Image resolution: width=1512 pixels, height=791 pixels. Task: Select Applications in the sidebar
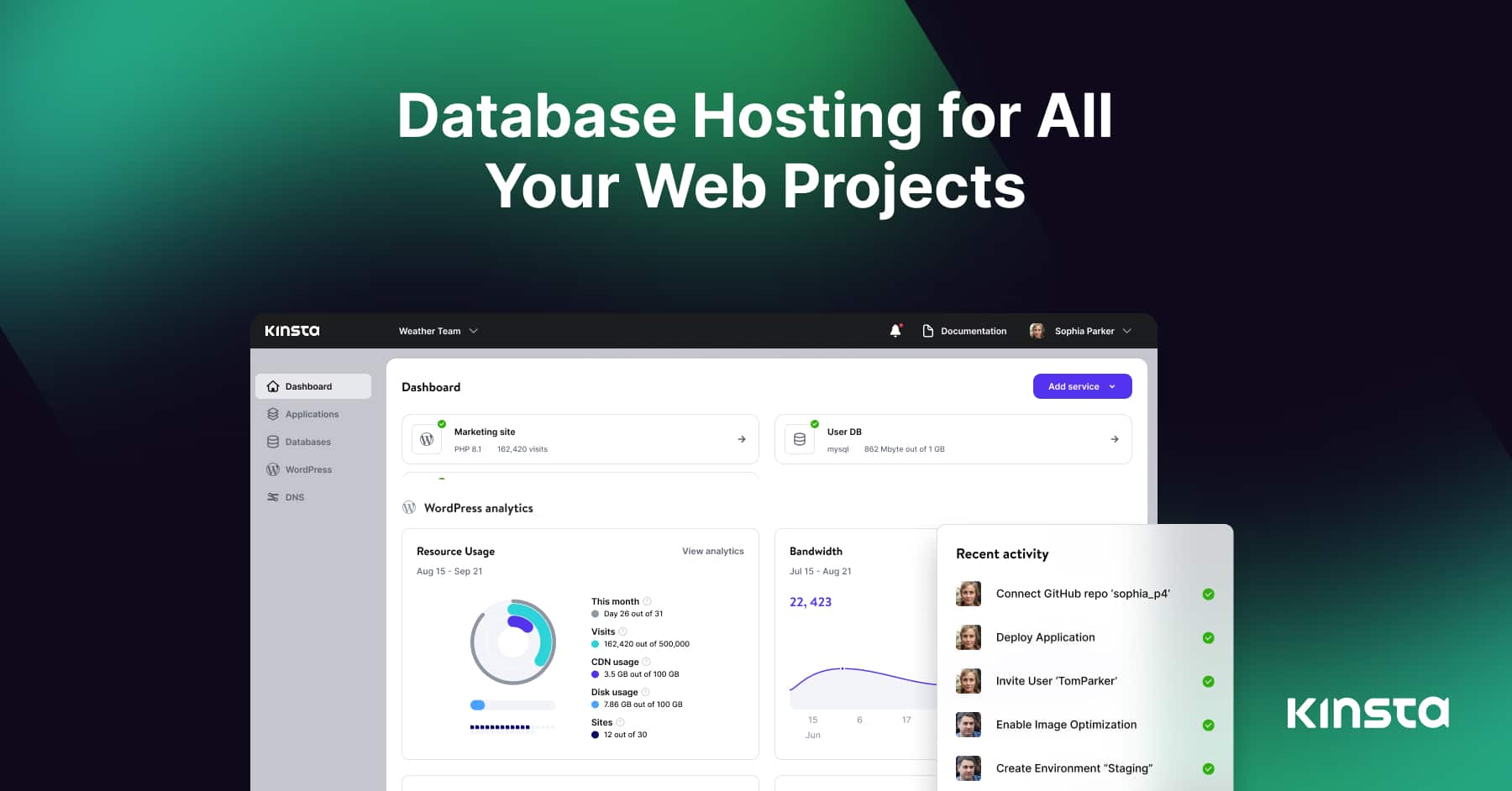(312, 414)
